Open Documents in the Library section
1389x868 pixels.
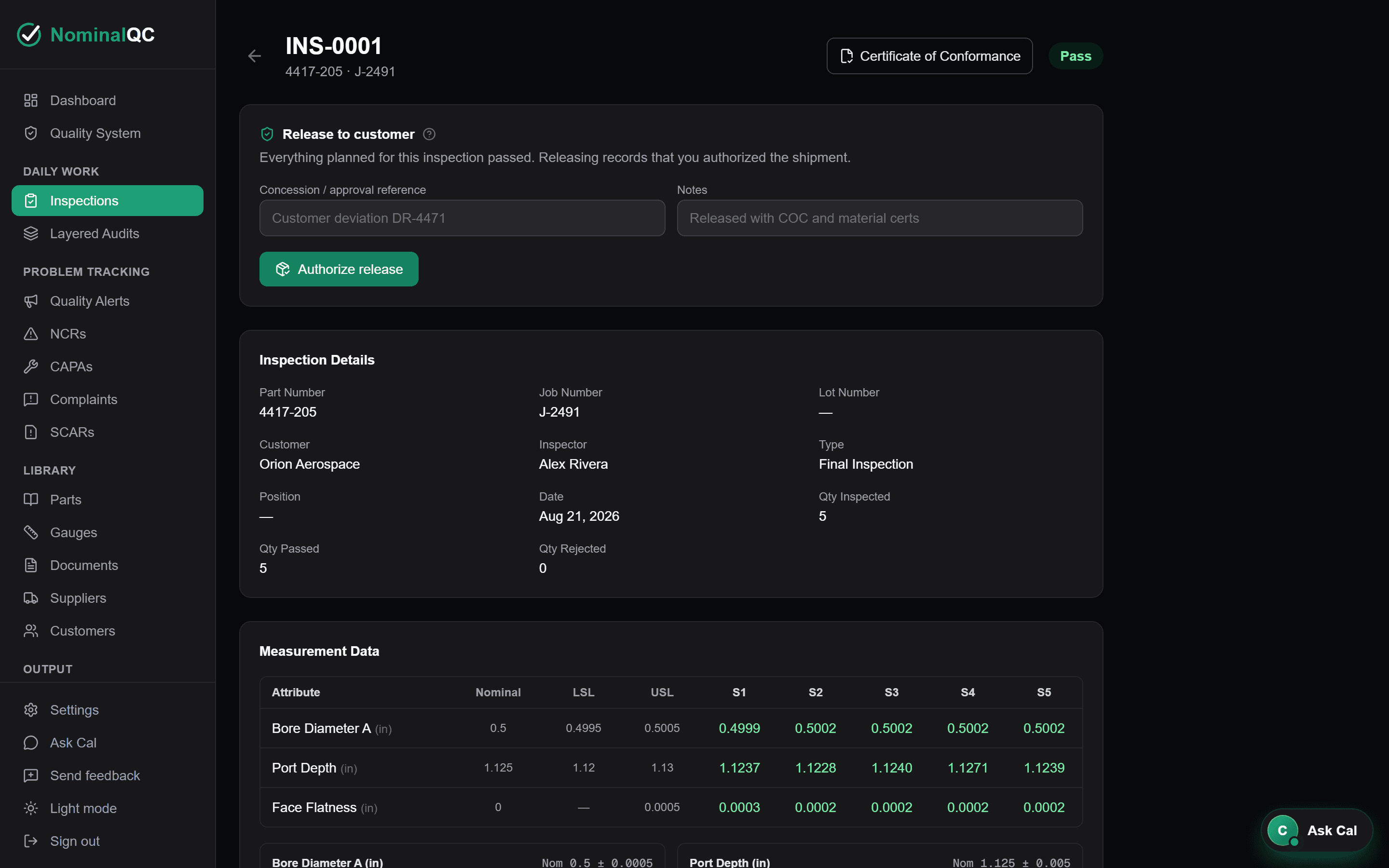(108, 565)
